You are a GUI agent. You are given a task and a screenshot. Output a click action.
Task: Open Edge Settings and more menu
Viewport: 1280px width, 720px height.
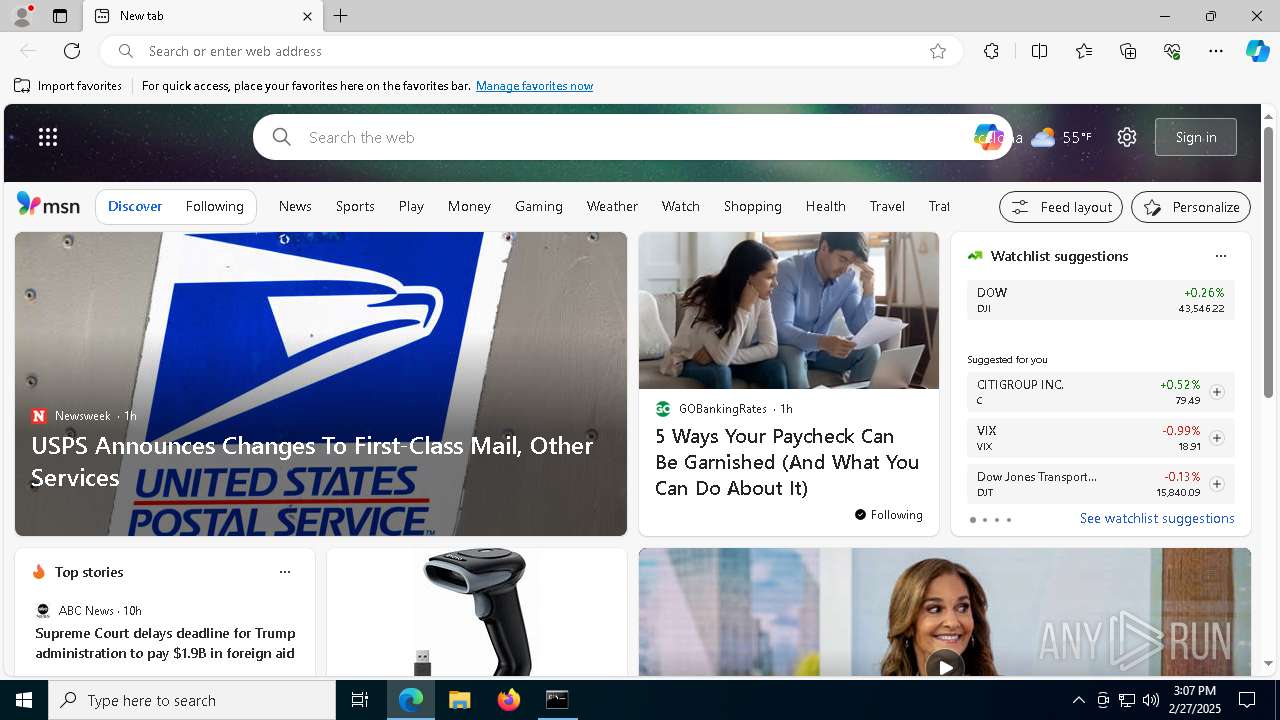(1216, 51)
